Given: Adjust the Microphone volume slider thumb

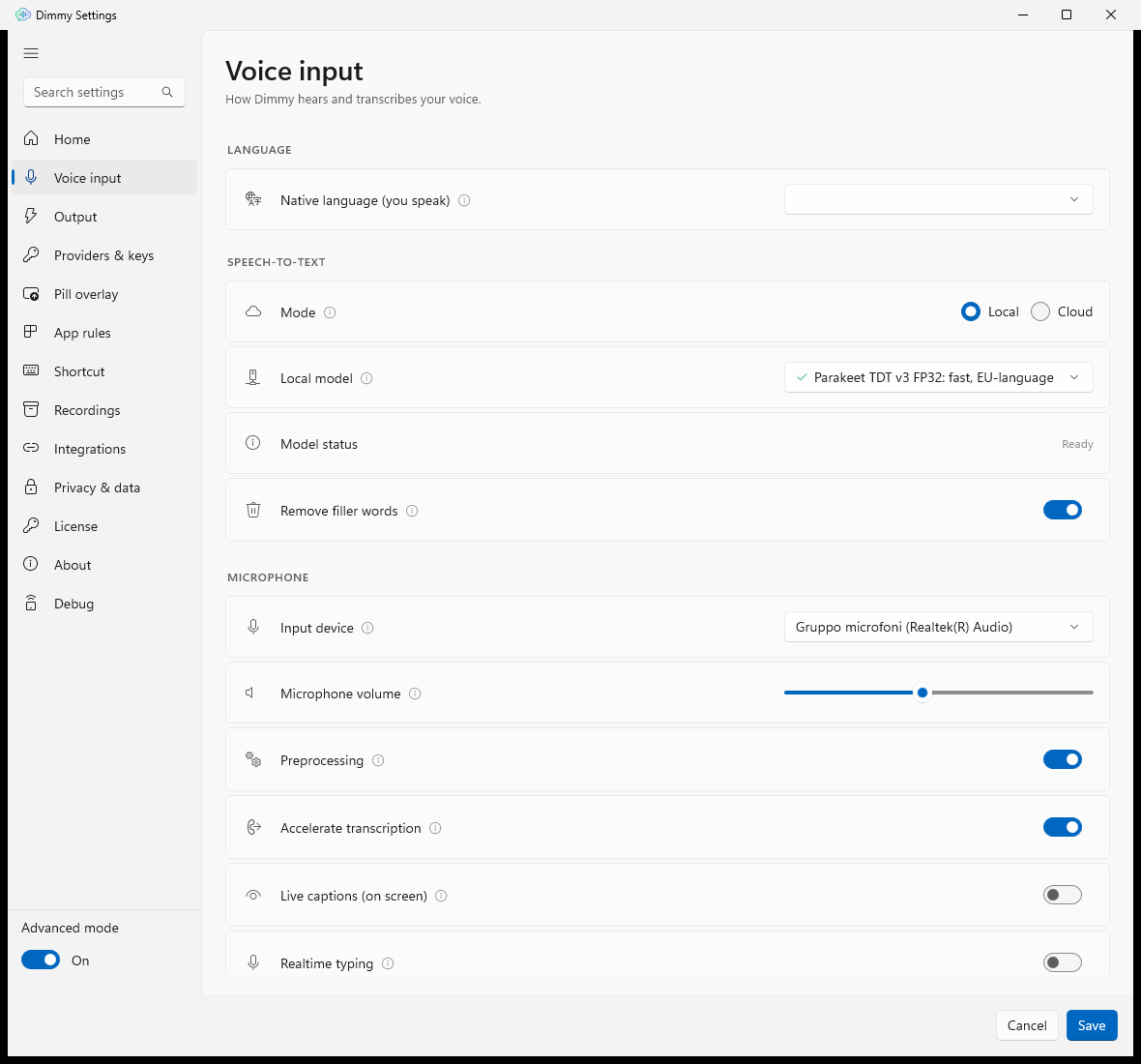Looking at the screenshot, I should pyautogui.click(x=922, y=693).
